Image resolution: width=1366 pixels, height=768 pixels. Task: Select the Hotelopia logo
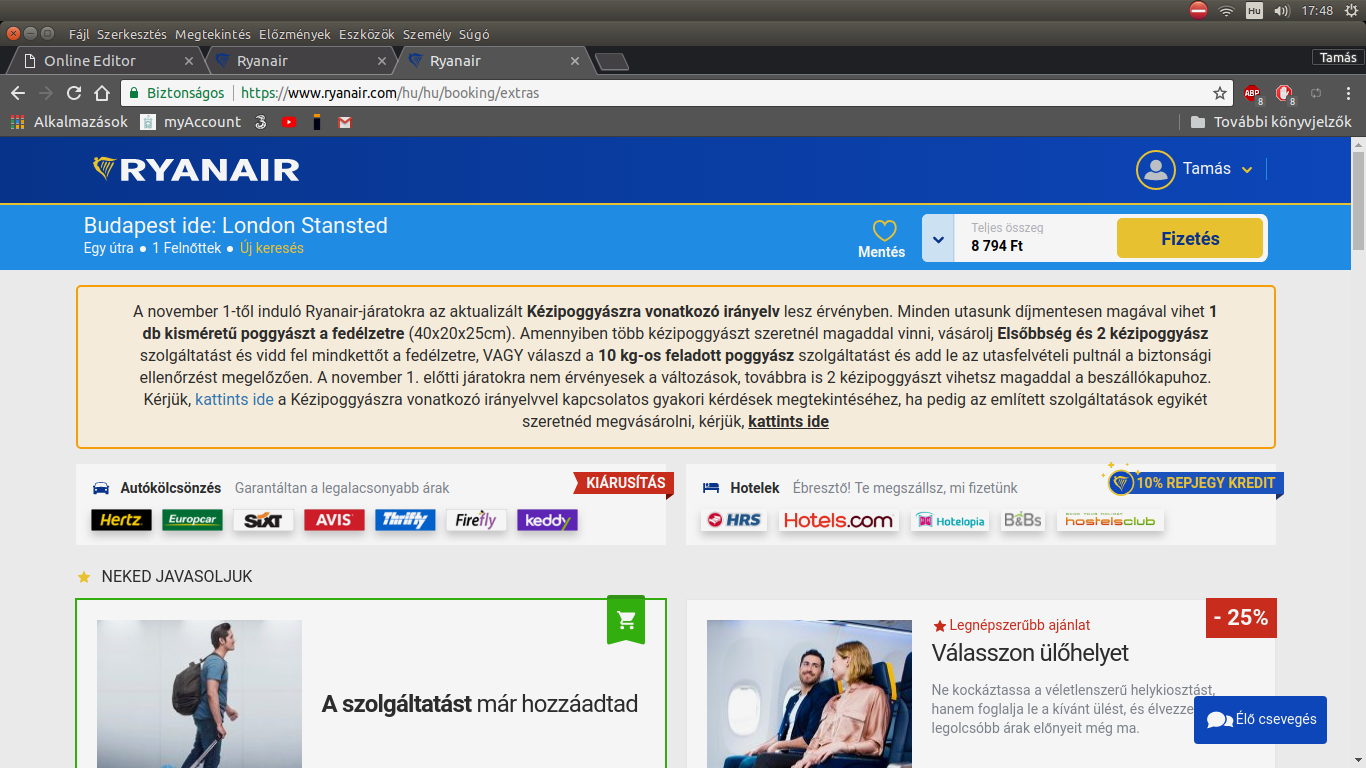click(950, 520)
